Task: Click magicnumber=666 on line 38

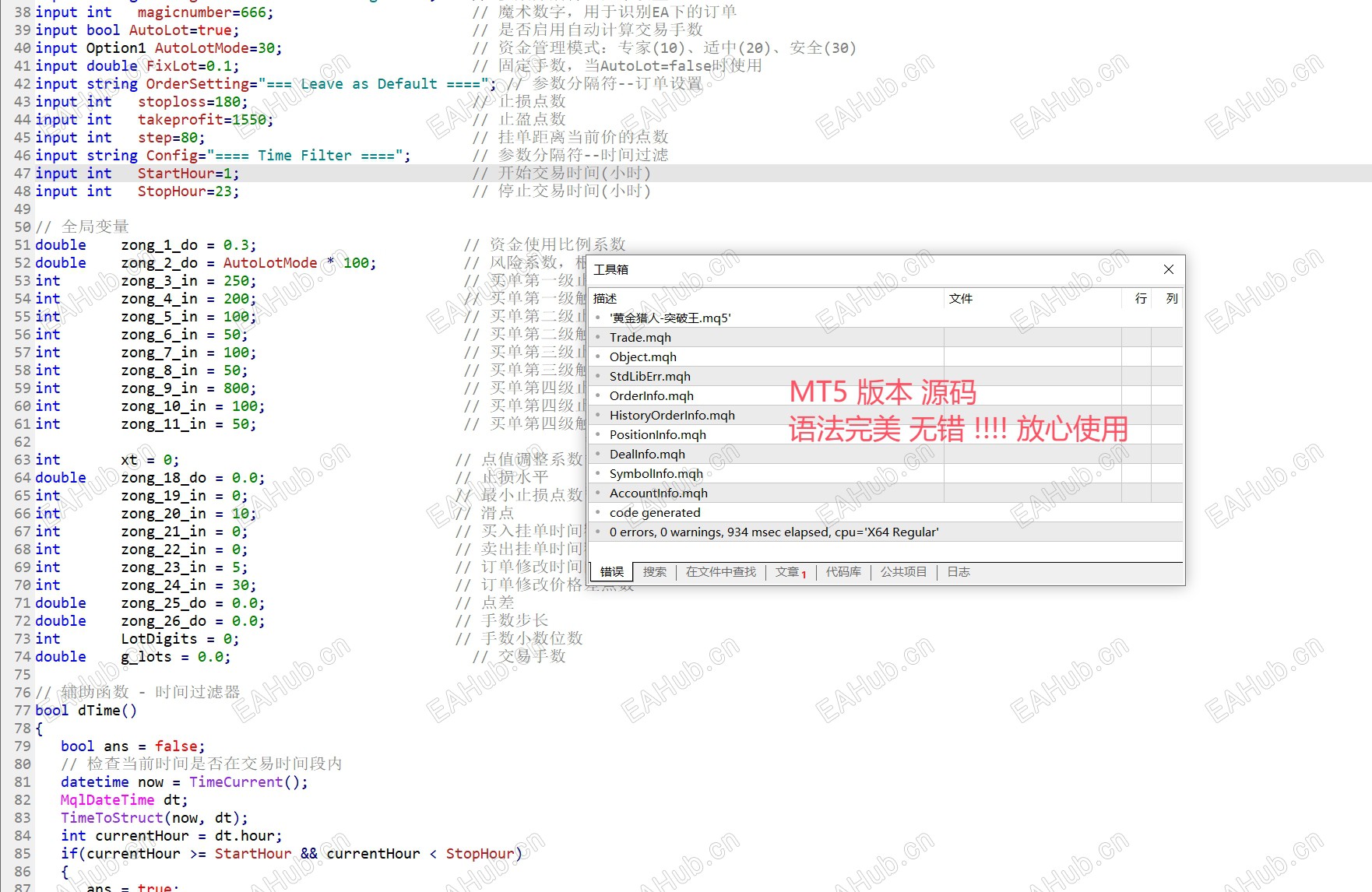Action: (x=201, y=12)
